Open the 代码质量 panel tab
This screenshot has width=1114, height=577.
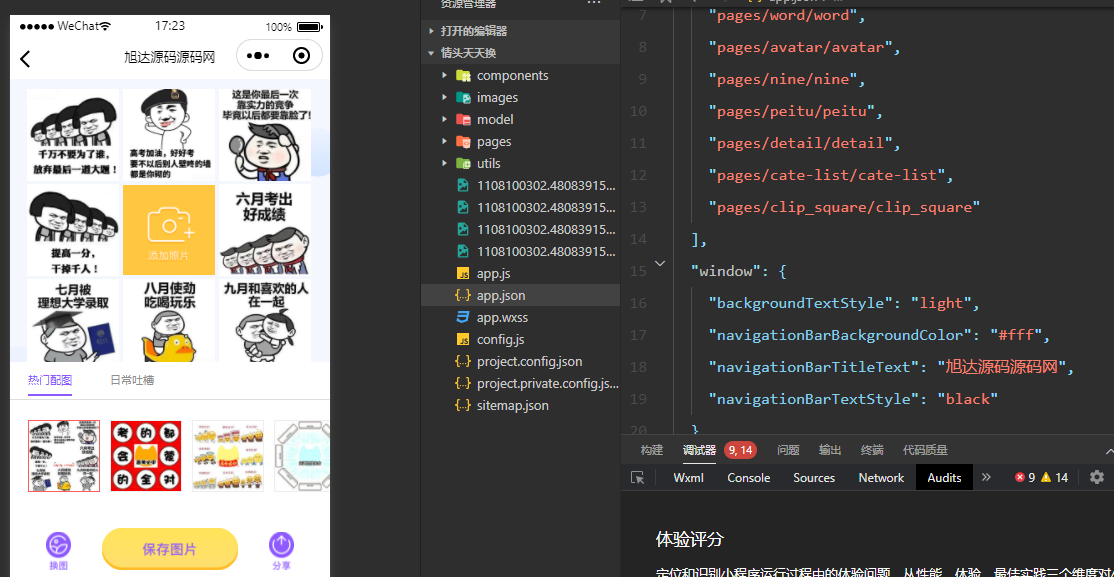[x=925, y=450]
